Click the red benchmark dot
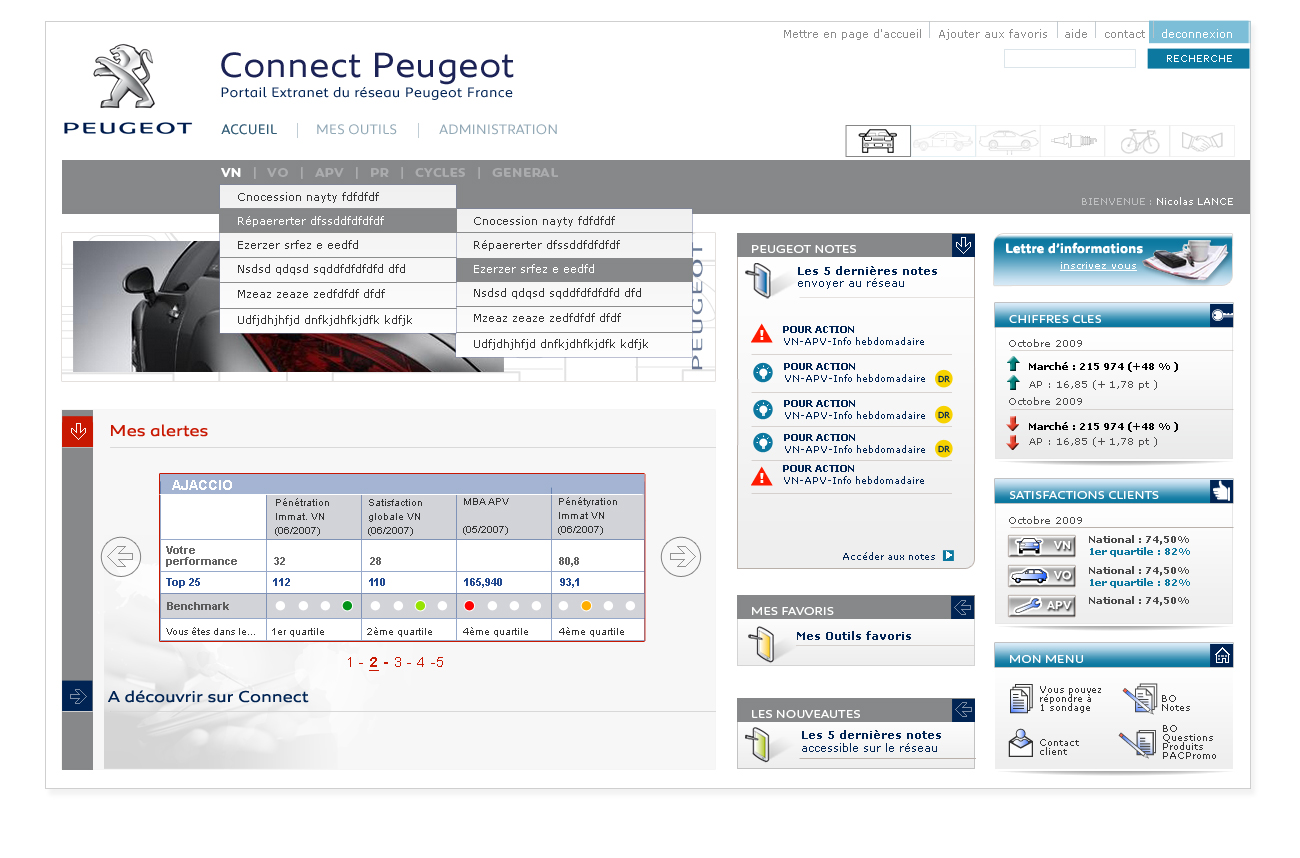This screenshot has height=858, width=1300. (469, 606)
